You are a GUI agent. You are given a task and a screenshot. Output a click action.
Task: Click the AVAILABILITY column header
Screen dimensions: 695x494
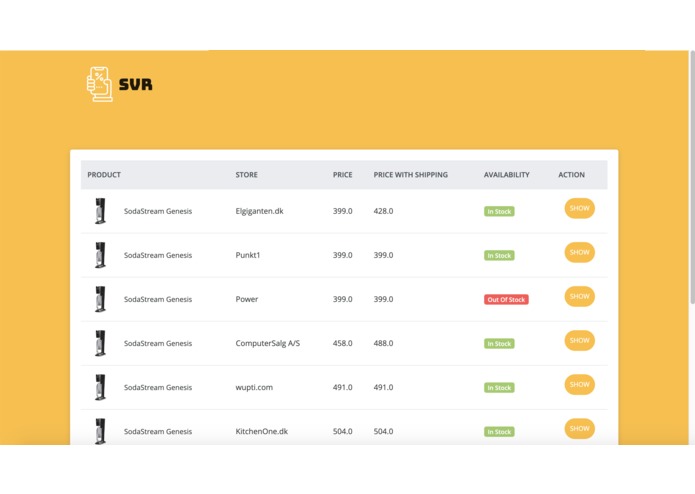point(507,175)
